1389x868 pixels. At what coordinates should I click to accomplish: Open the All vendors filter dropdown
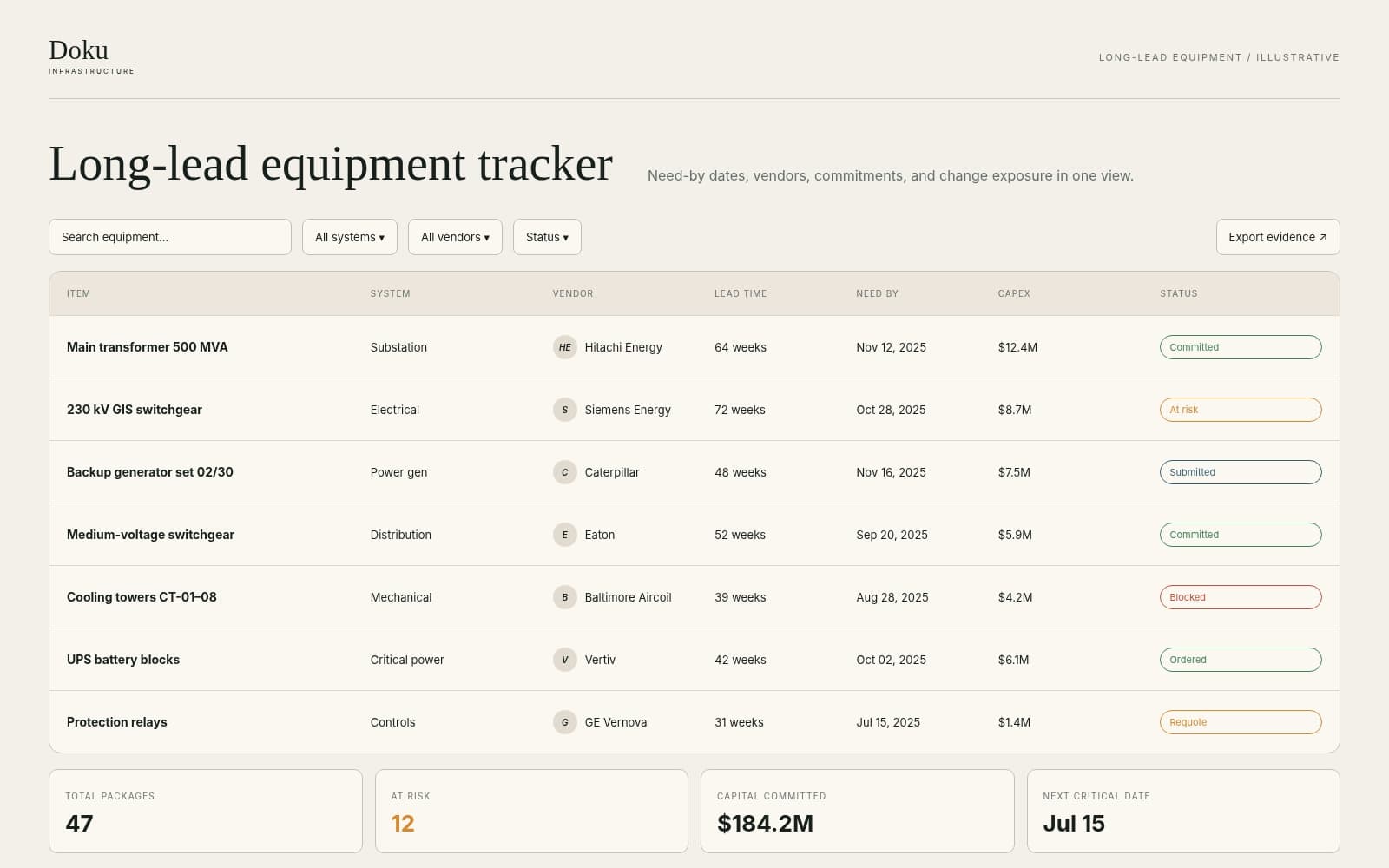pyautogui.click(x=455, y=237)
